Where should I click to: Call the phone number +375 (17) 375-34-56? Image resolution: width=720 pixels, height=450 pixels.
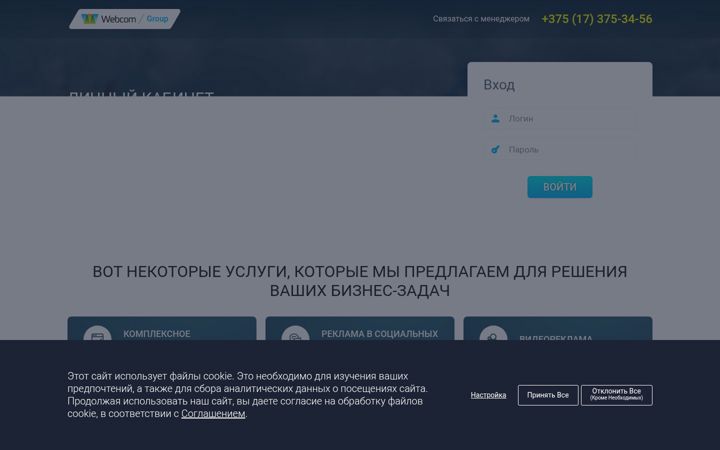click(x=596, y=19)
